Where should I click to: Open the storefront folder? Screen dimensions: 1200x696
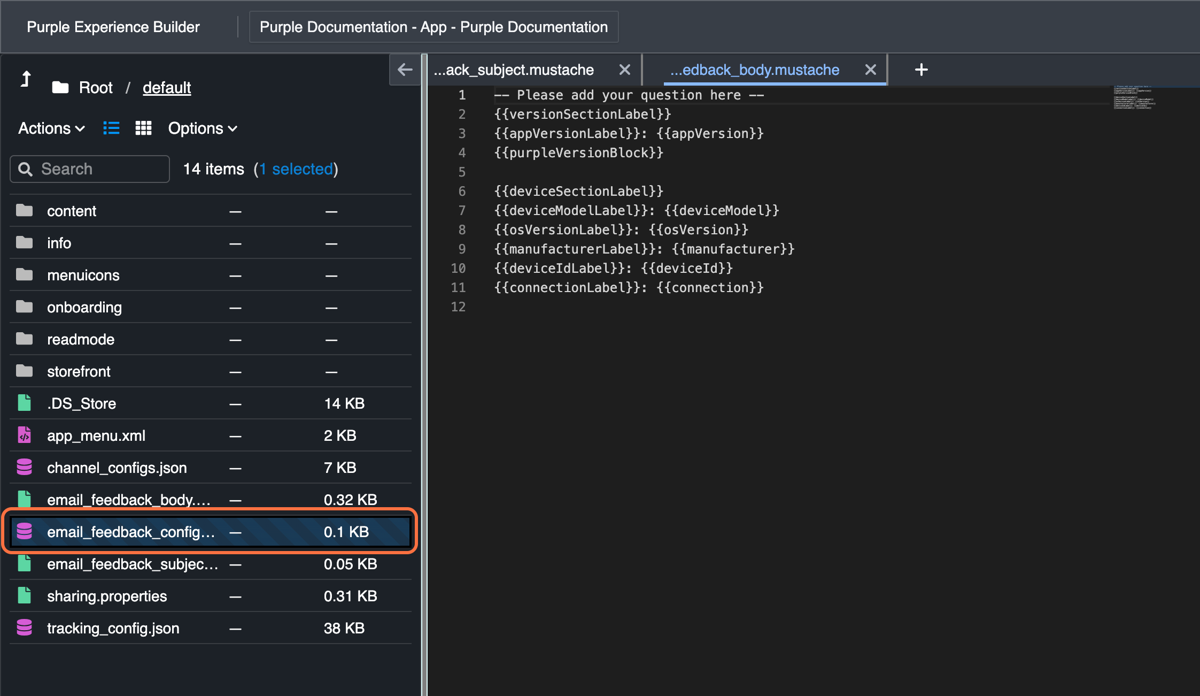click(x=79, y=371)
